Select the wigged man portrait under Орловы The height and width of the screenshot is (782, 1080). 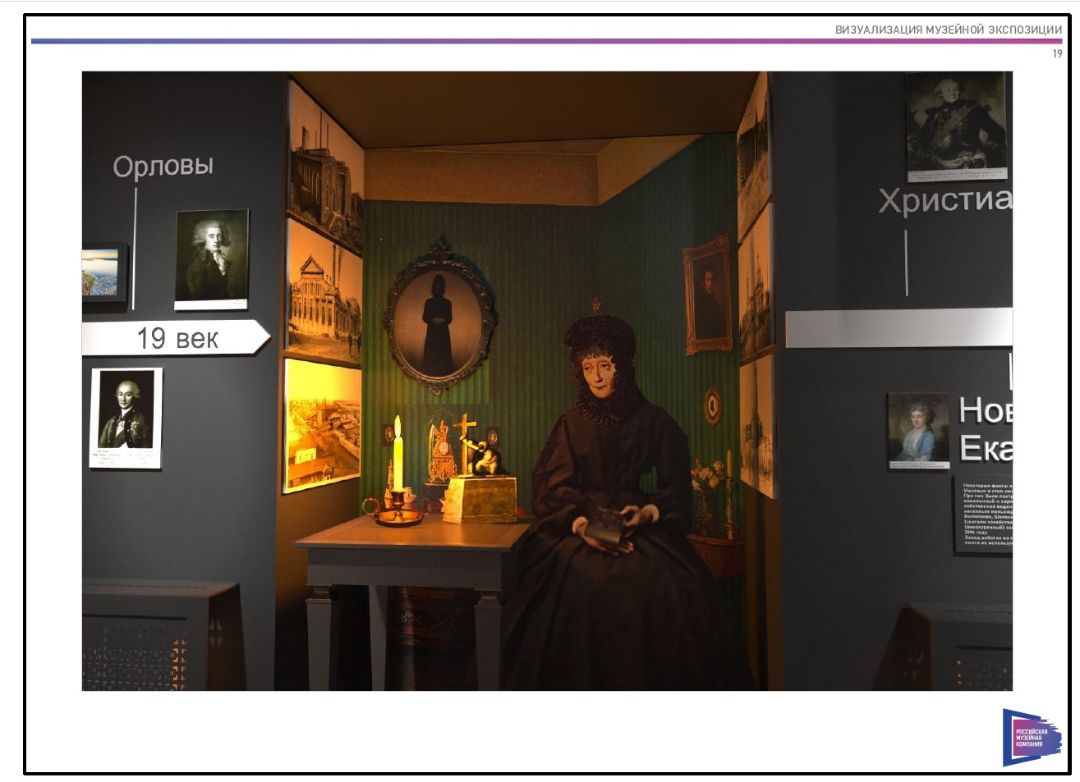coord(211,260)
